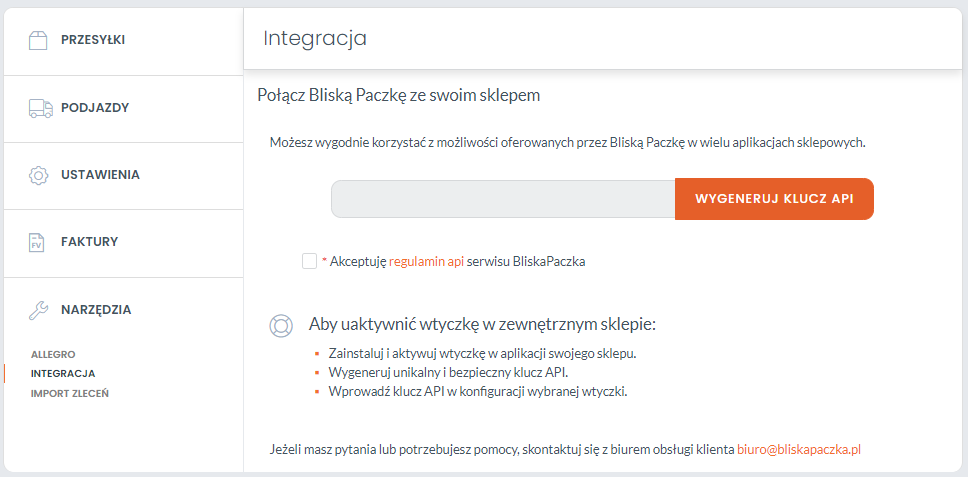This screenshot has height=477, width=968.
Task: Collapse the NARZĘDZIA section
Action: point(96,310)
